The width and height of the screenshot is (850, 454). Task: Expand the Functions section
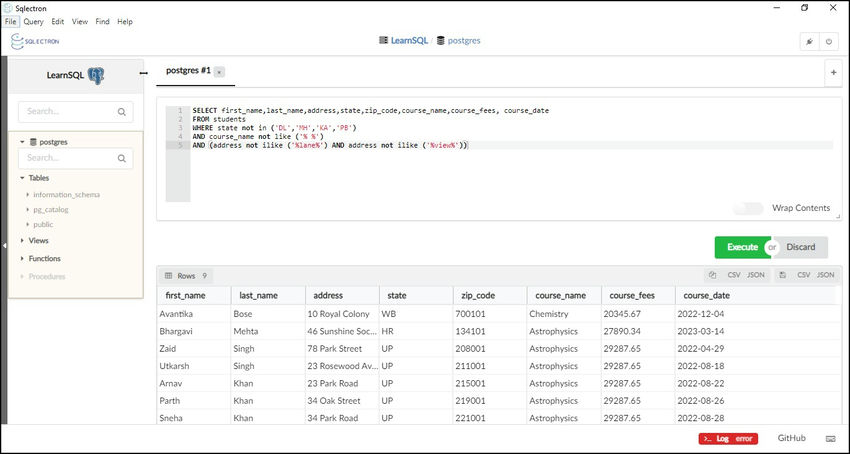[x=21, y=259]
